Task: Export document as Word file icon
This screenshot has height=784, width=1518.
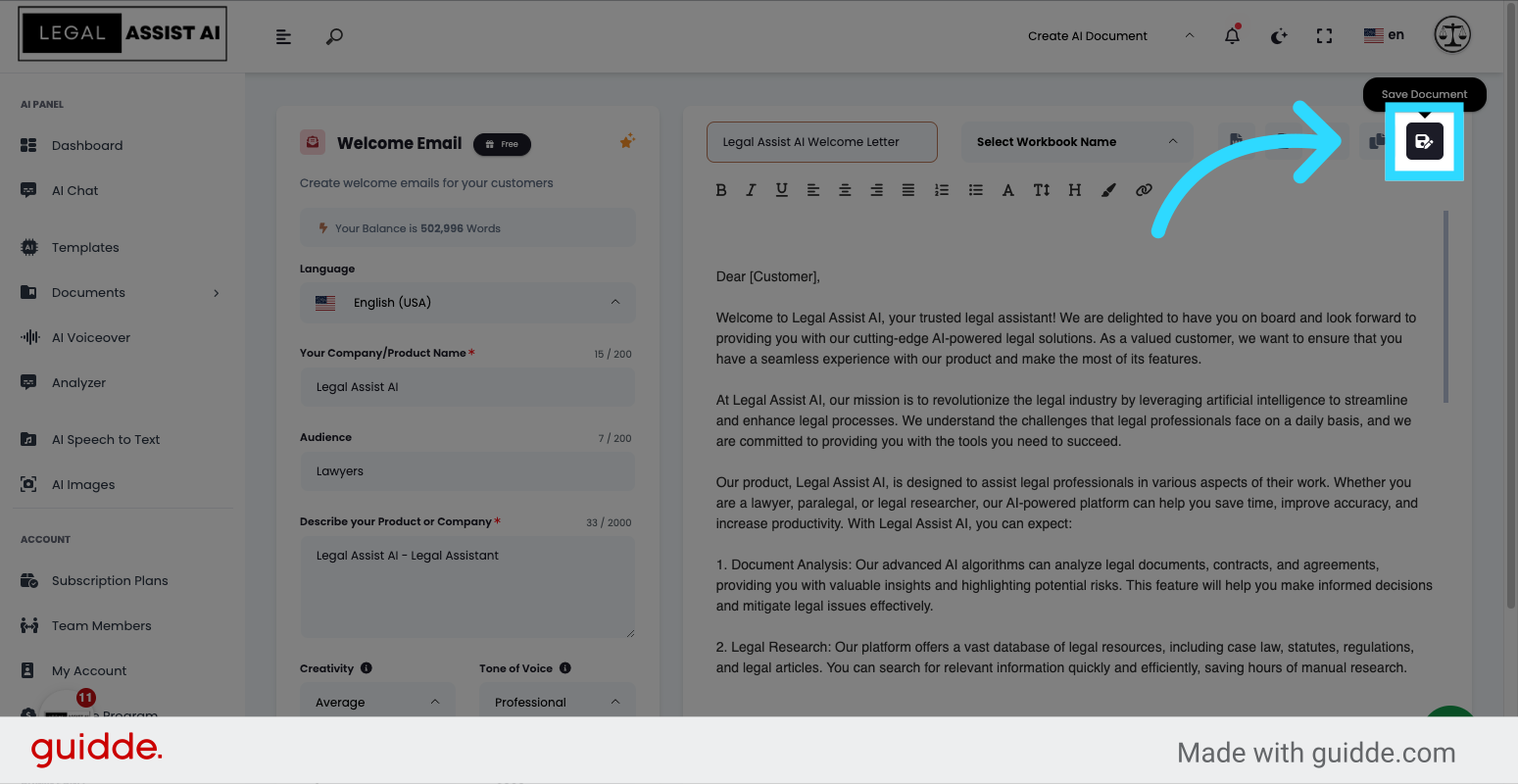Action: pyautogui.click(x=1236, y=140)
